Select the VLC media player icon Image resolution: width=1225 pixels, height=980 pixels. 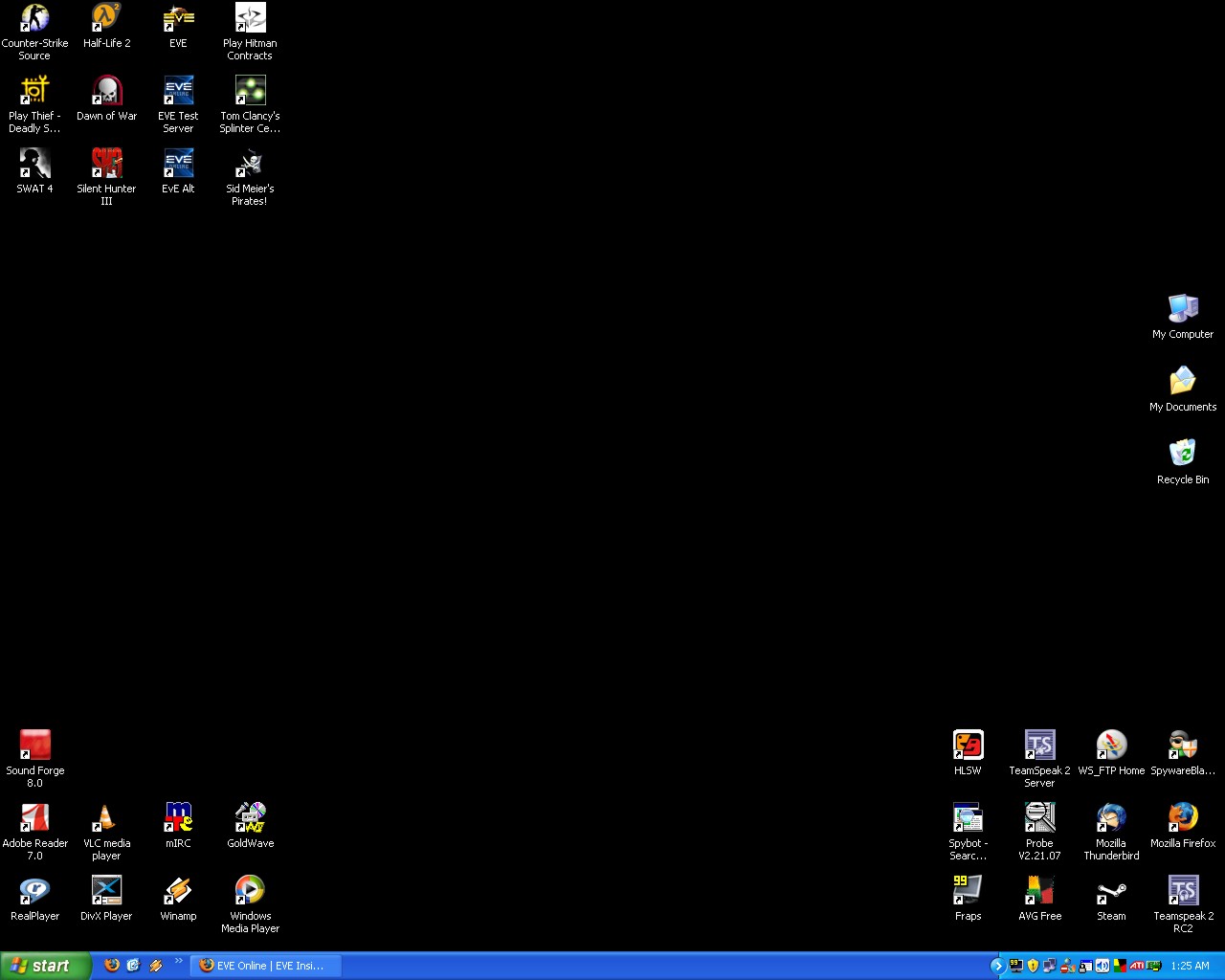click(106, 832)
